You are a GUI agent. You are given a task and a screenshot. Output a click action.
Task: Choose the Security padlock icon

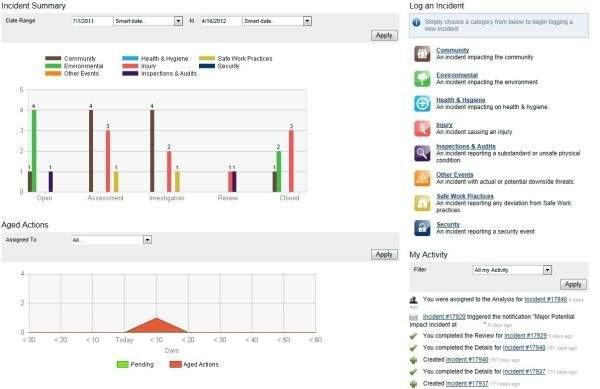[422, 228]
